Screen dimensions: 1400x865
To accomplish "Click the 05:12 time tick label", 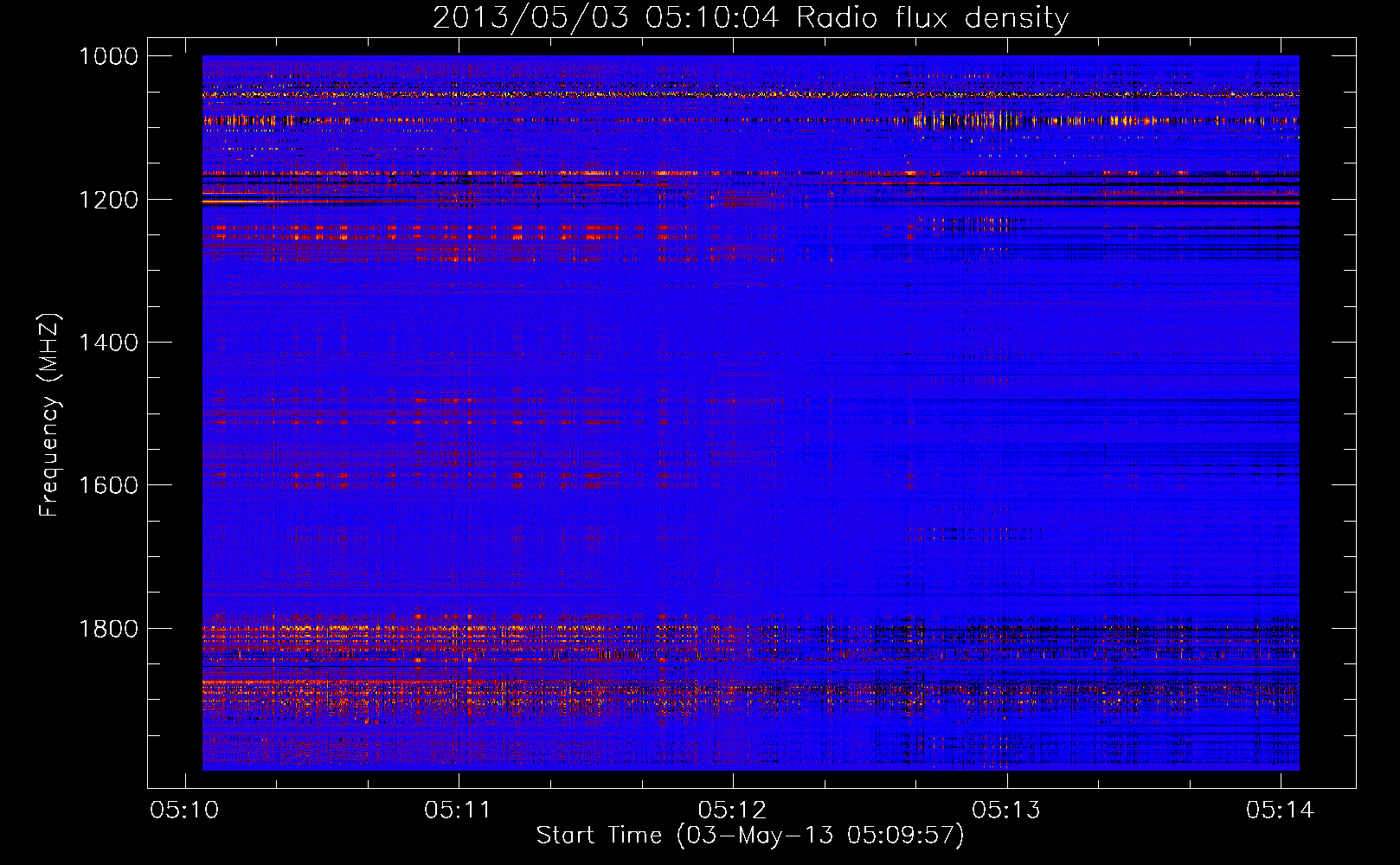I will (732, 811).
